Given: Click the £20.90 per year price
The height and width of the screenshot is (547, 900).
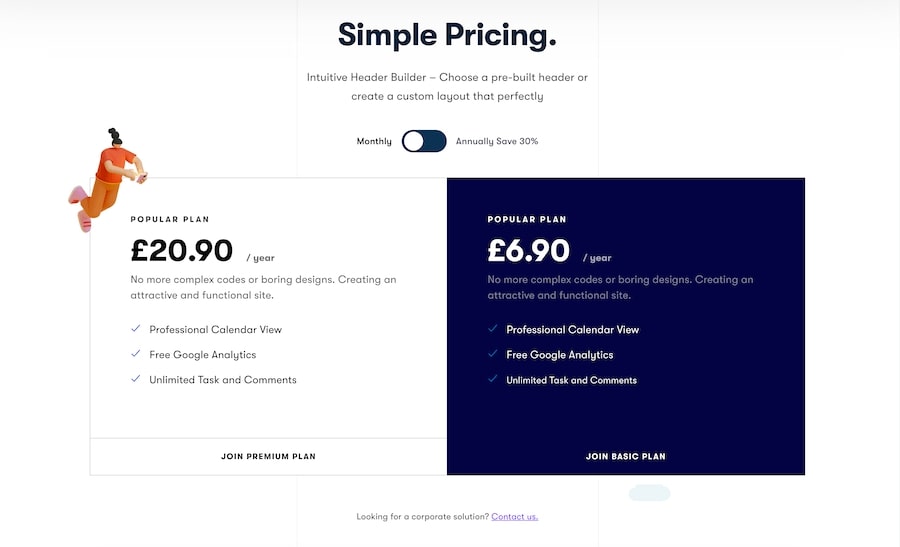Looking at the screenshot, I should pyautogui.click(x=182, y=251).
